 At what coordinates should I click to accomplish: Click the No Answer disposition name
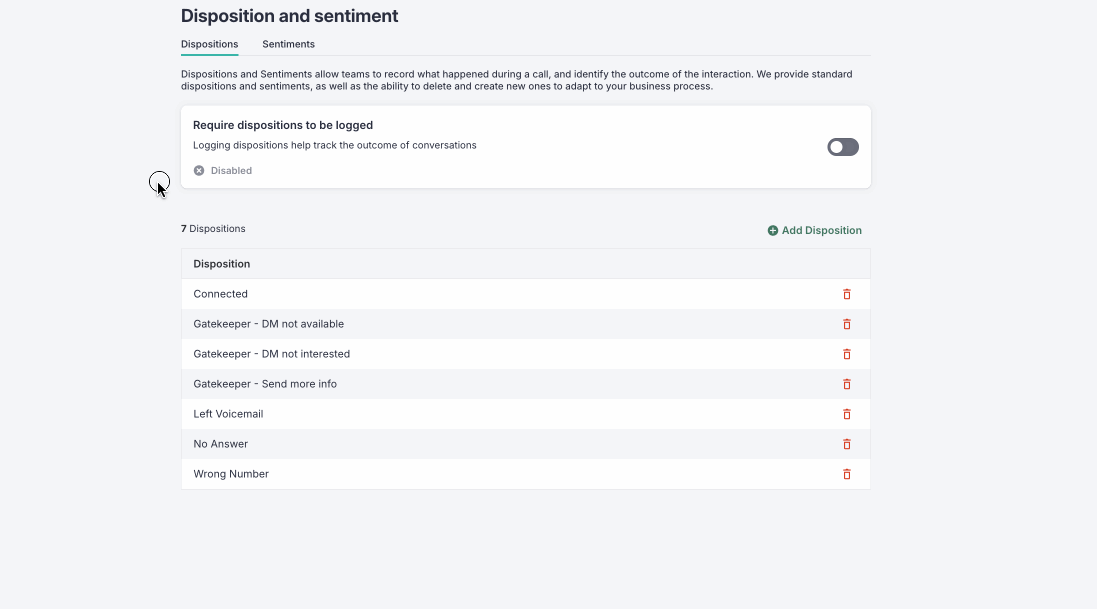pyautogui.click(x=221, y=444)
